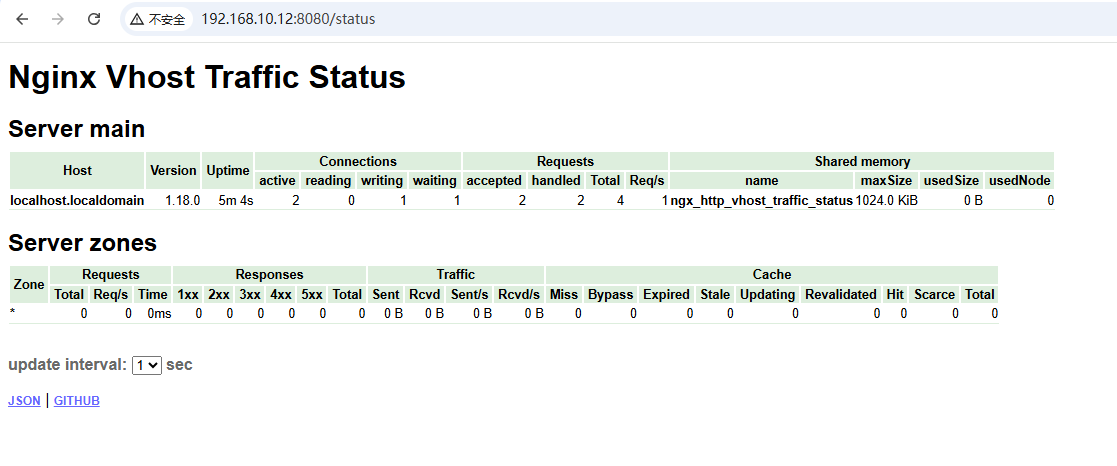Click the uptime value '5m 4s'
The height and width of the screenshot is (466, 1117).
[237, 201]
